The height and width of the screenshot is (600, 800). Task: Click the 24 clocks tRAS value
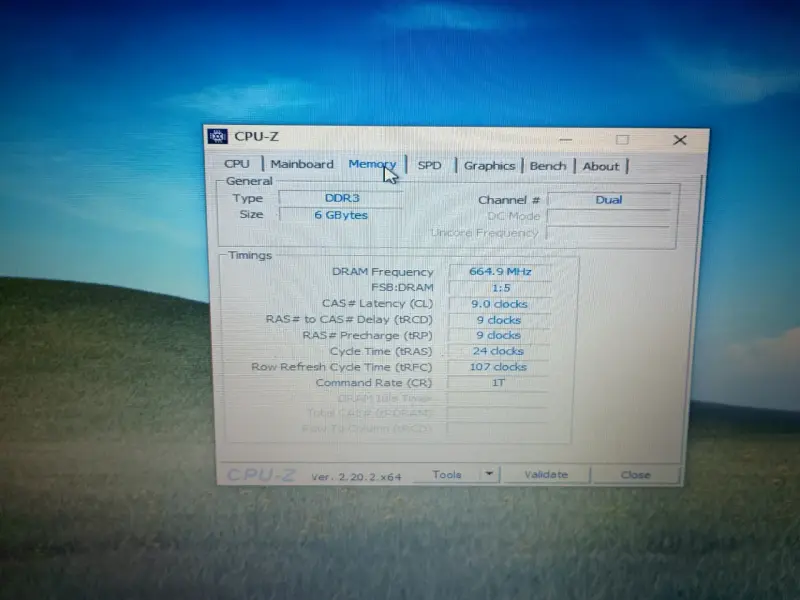pos(498,351)
